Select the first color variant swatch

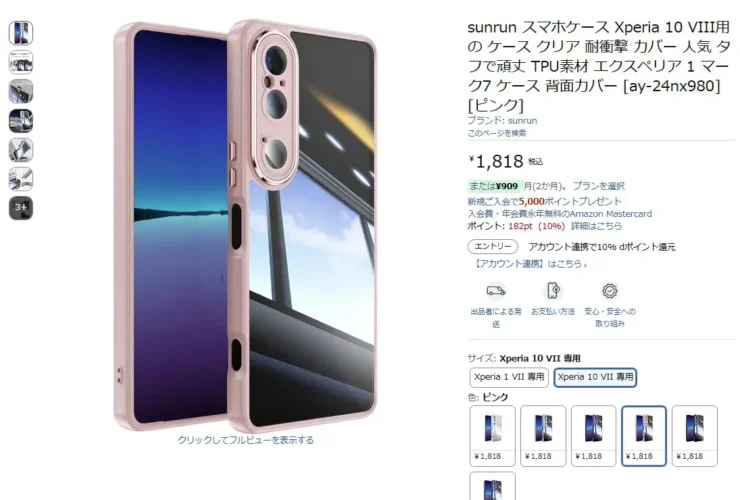[492, 436]
